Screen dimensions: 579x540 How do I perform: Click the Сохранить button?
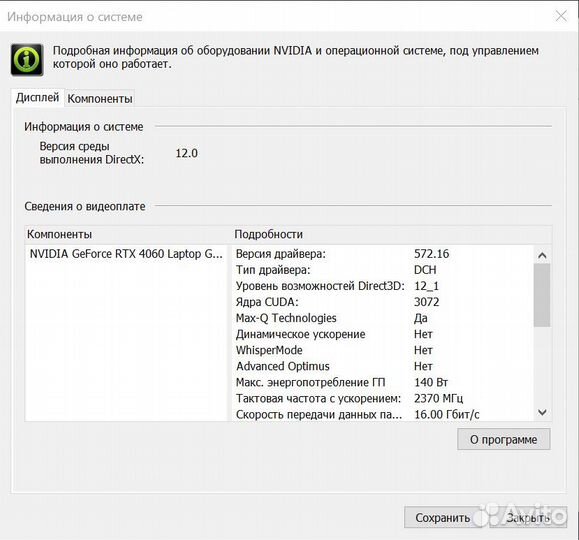[443, 517]
